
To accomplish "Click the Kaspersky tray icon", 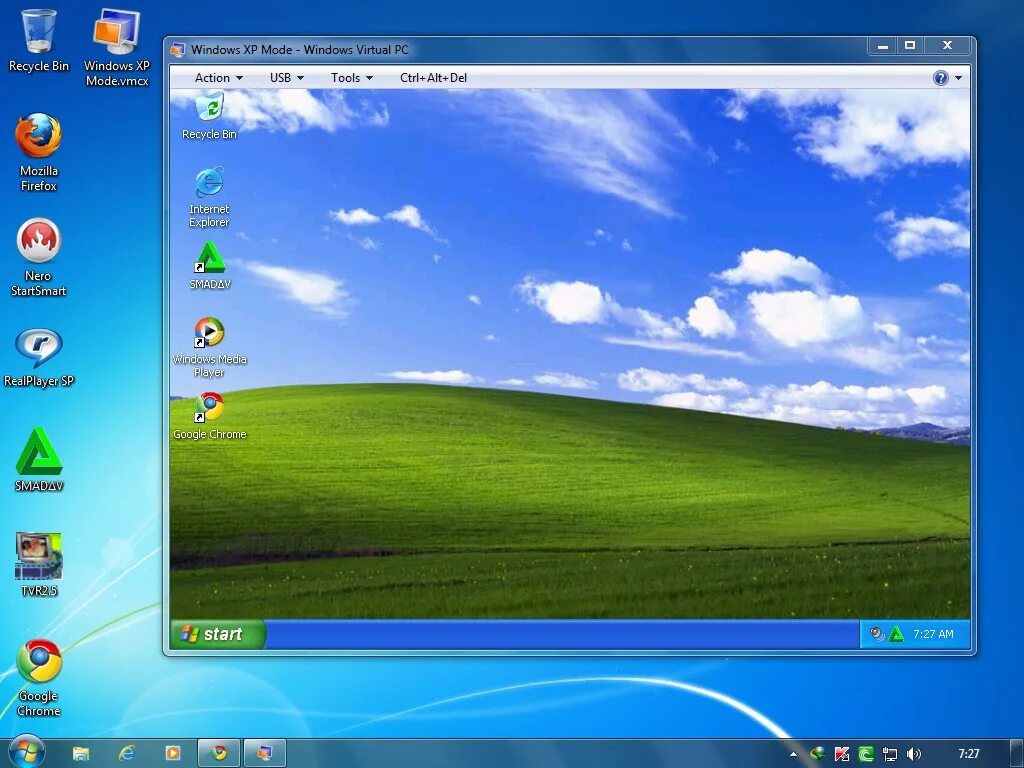I will (x=842, y=754).
